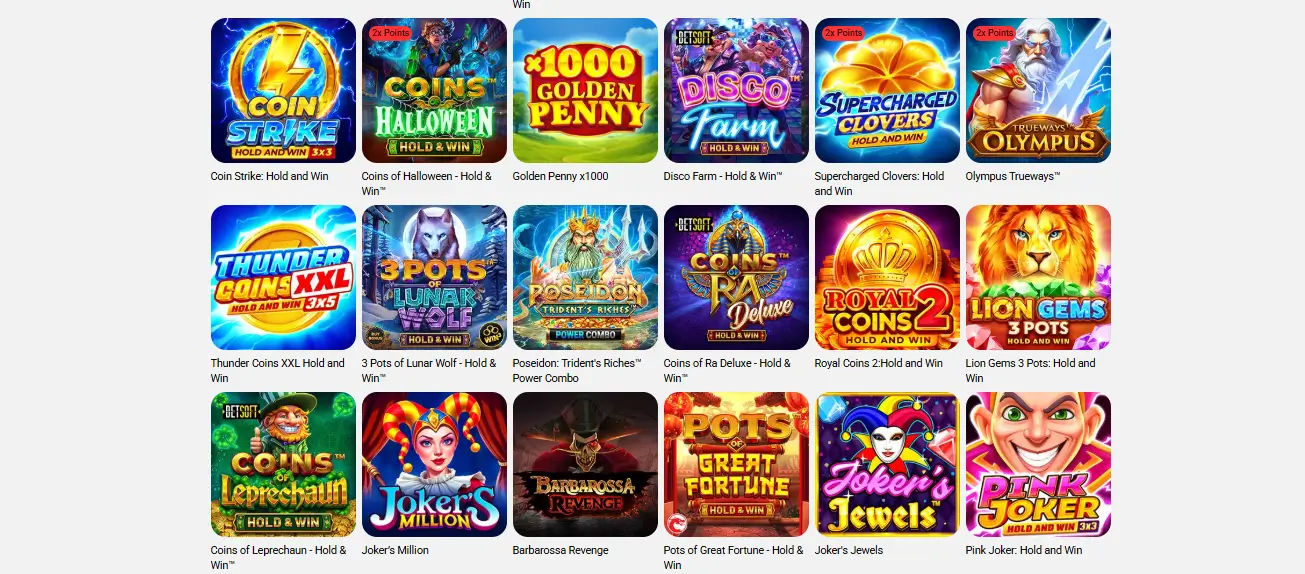
Task: Click Coins of Ra Deluxe tile
Action: point(736,277)
